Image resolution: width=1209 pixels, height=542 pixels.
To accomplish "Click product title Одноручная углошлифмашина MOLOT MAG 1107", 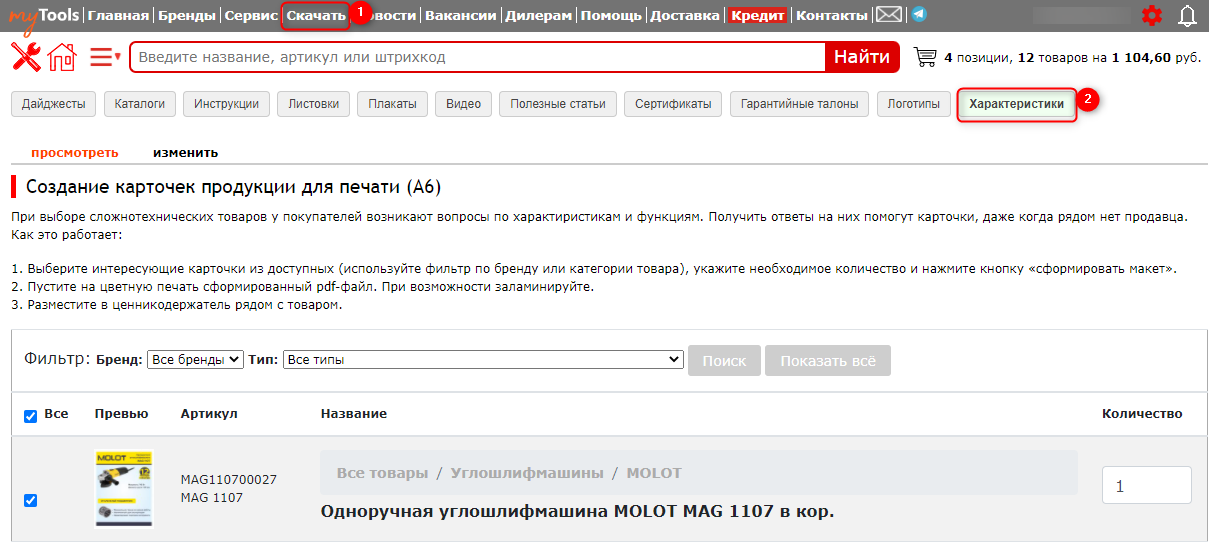I will click(577, 511).
